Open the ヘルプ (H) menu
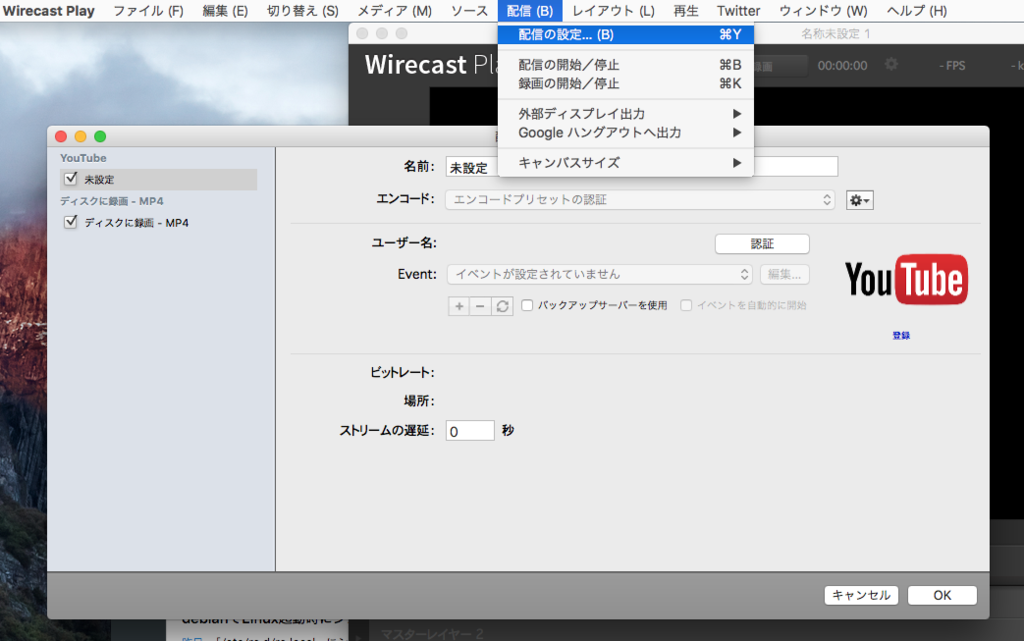Screen dimensions: 1024x641 [x=917, y=11]
